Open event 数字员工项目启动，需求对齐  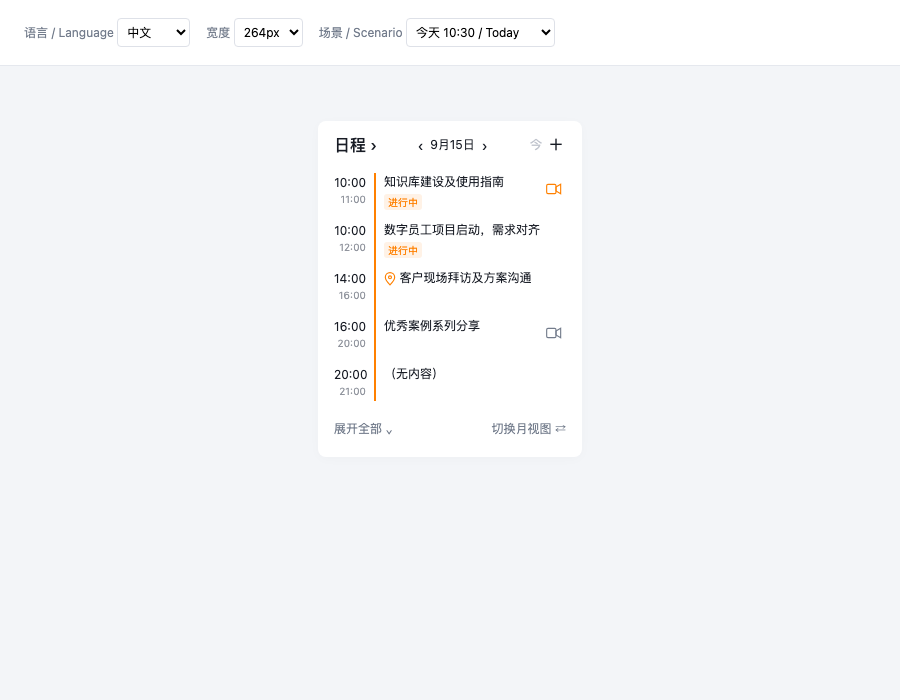click(x=462, y=230)
